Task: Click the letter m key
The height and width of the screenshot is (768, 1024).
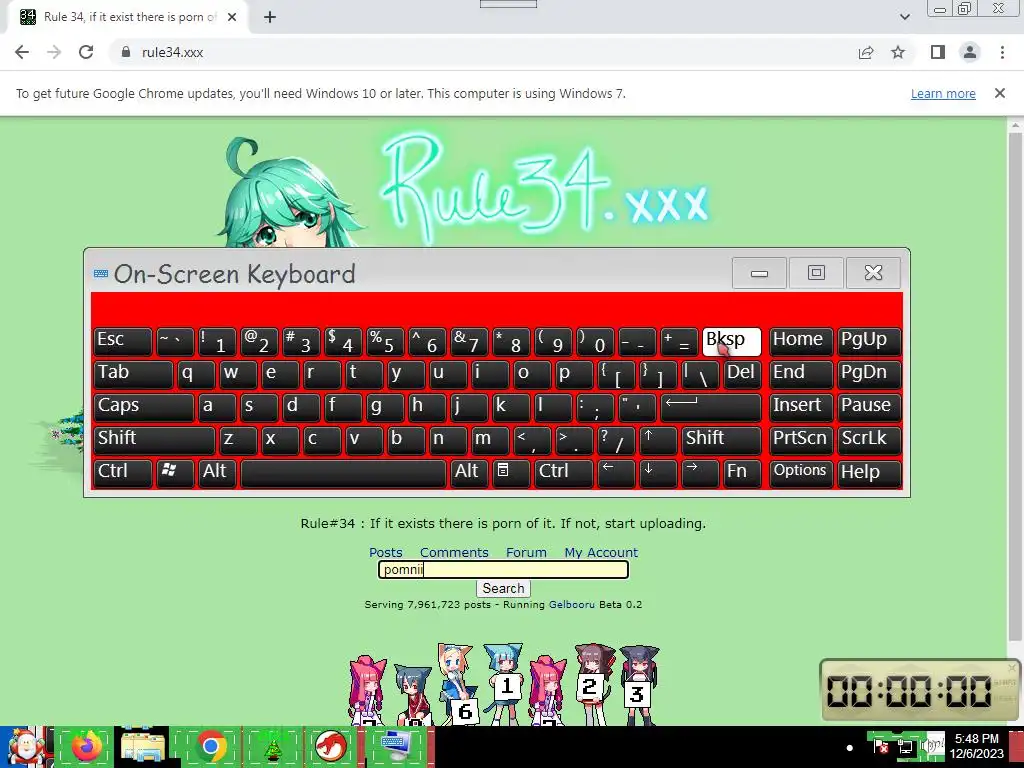Action: (490, 440)
